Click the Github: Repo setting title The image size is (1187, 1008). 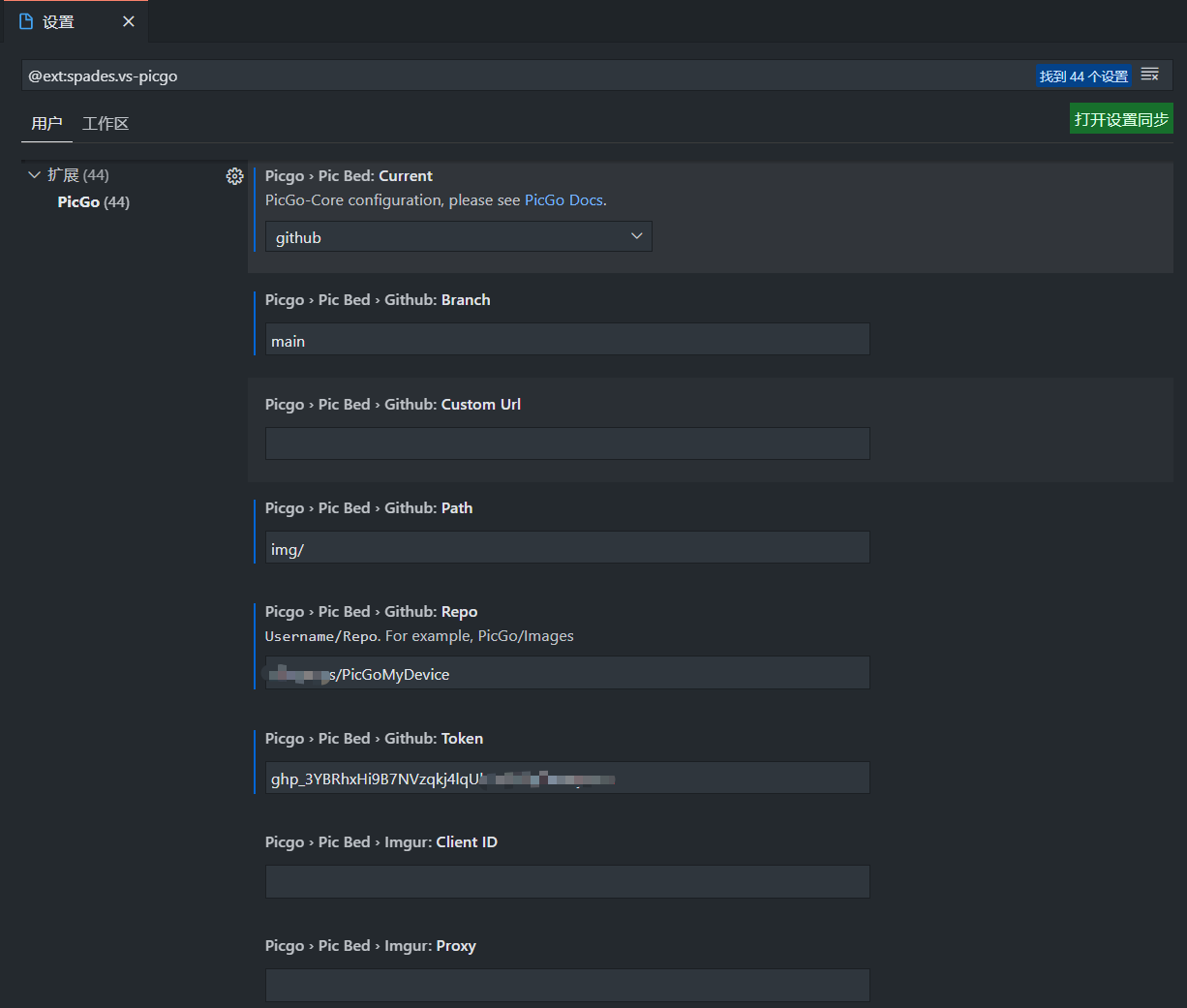(x=372, y=612)
